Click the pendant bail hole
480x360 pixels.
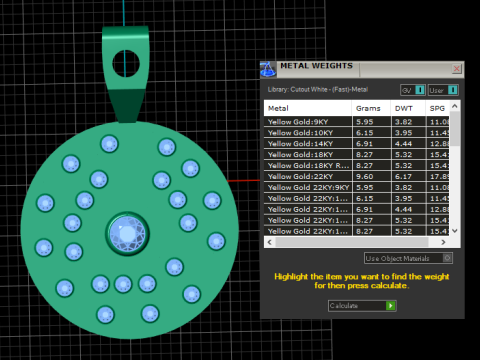(126, 63)
